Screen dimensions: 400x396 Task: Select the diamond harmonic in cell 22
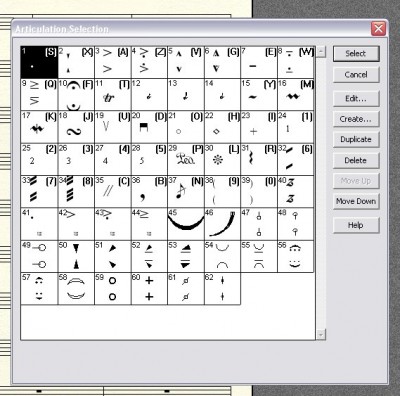click(x=222, y=127)
